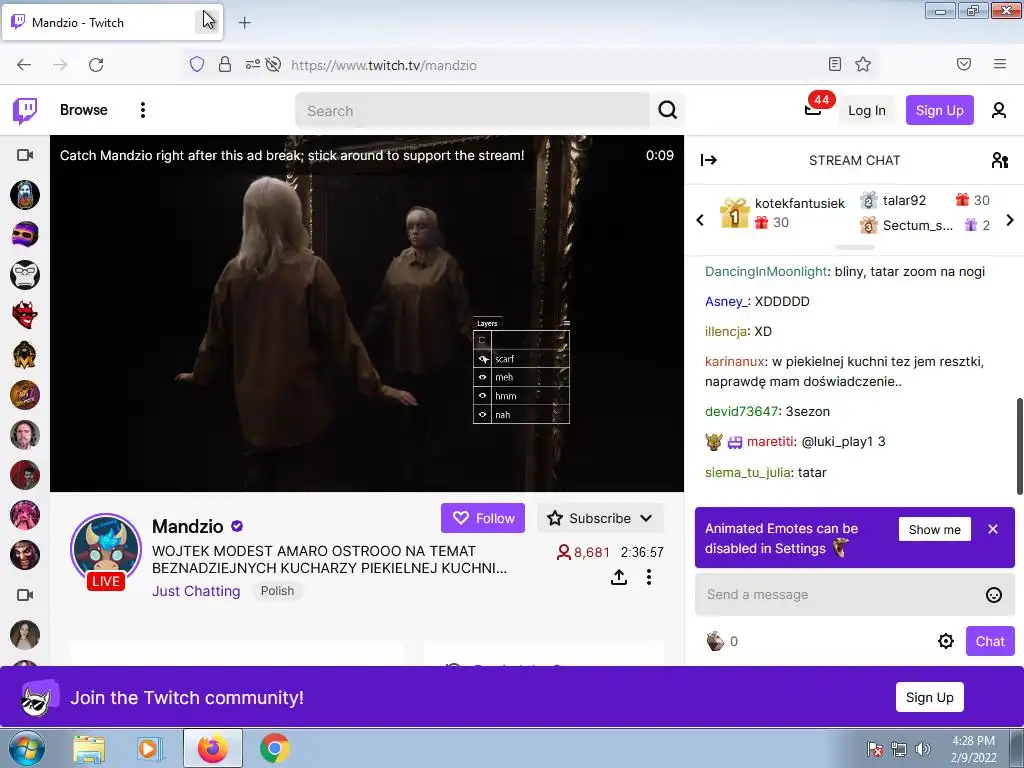
Task: Open the gorilla avatar channel in the sidebar
Action: click(x=25, y=275)
